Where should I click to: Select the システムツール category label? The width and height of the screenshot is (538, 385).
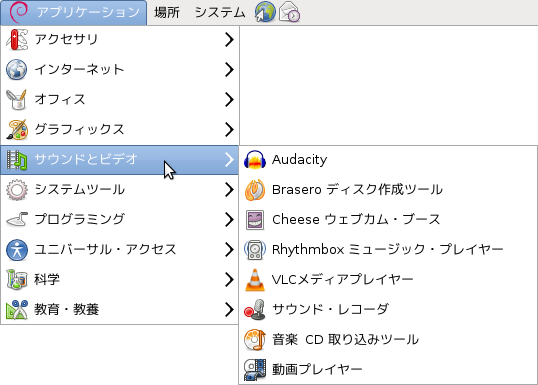point(80,189)
